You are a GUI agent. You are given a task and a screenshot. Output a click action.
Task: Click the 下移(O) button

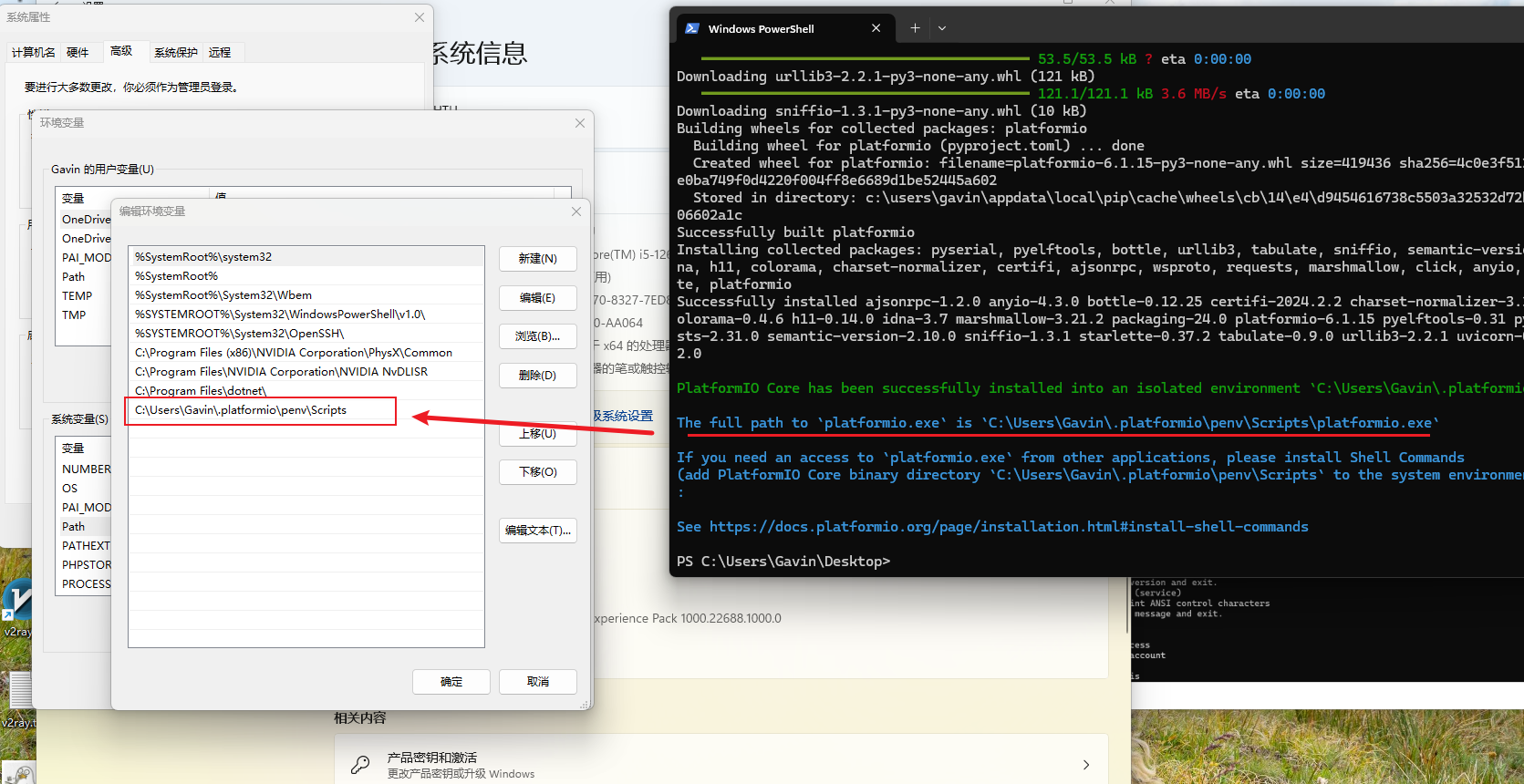[538, 472]
